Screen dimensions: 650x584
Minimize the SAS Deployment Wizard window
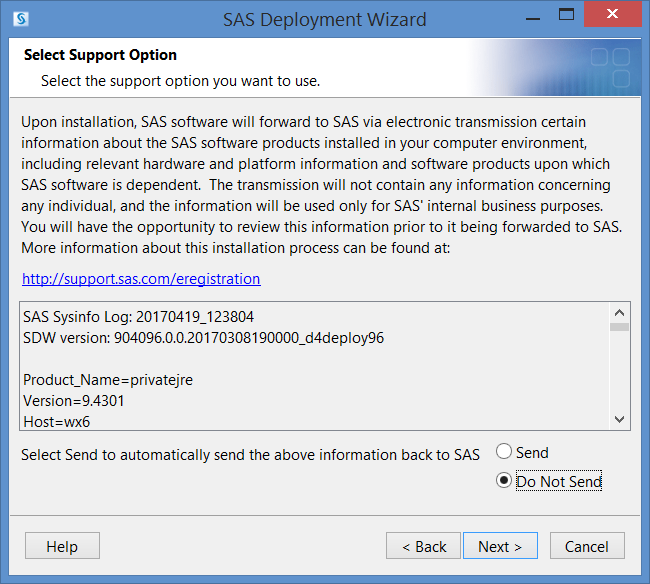click(533, 19)
